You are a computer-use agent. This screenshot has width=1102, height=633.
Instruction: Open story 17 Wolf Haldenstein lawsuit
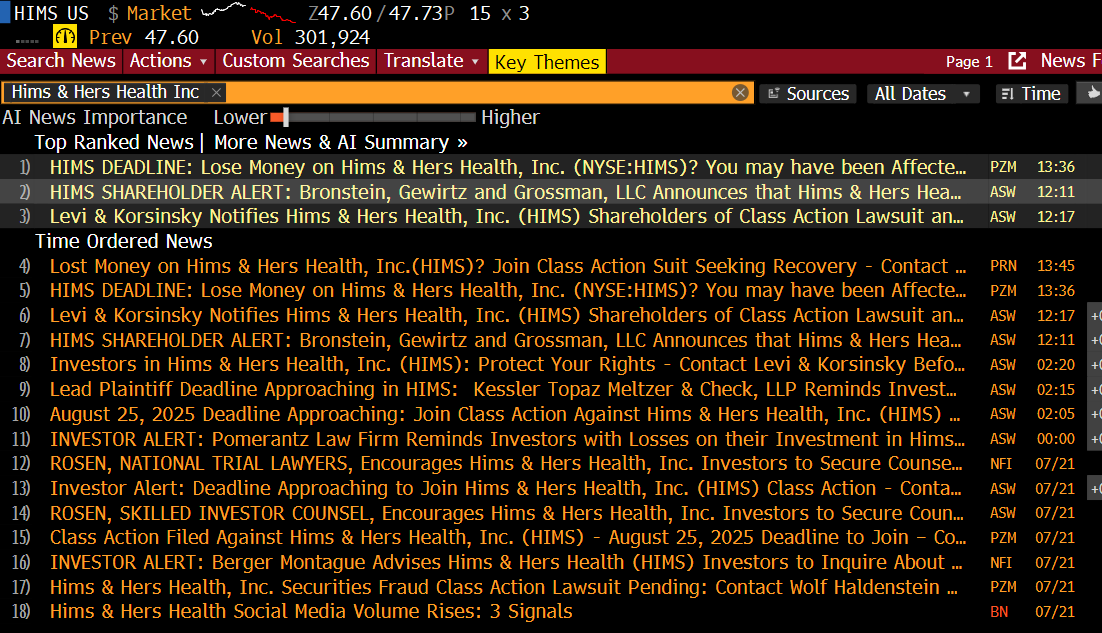[x=504, y=587]
